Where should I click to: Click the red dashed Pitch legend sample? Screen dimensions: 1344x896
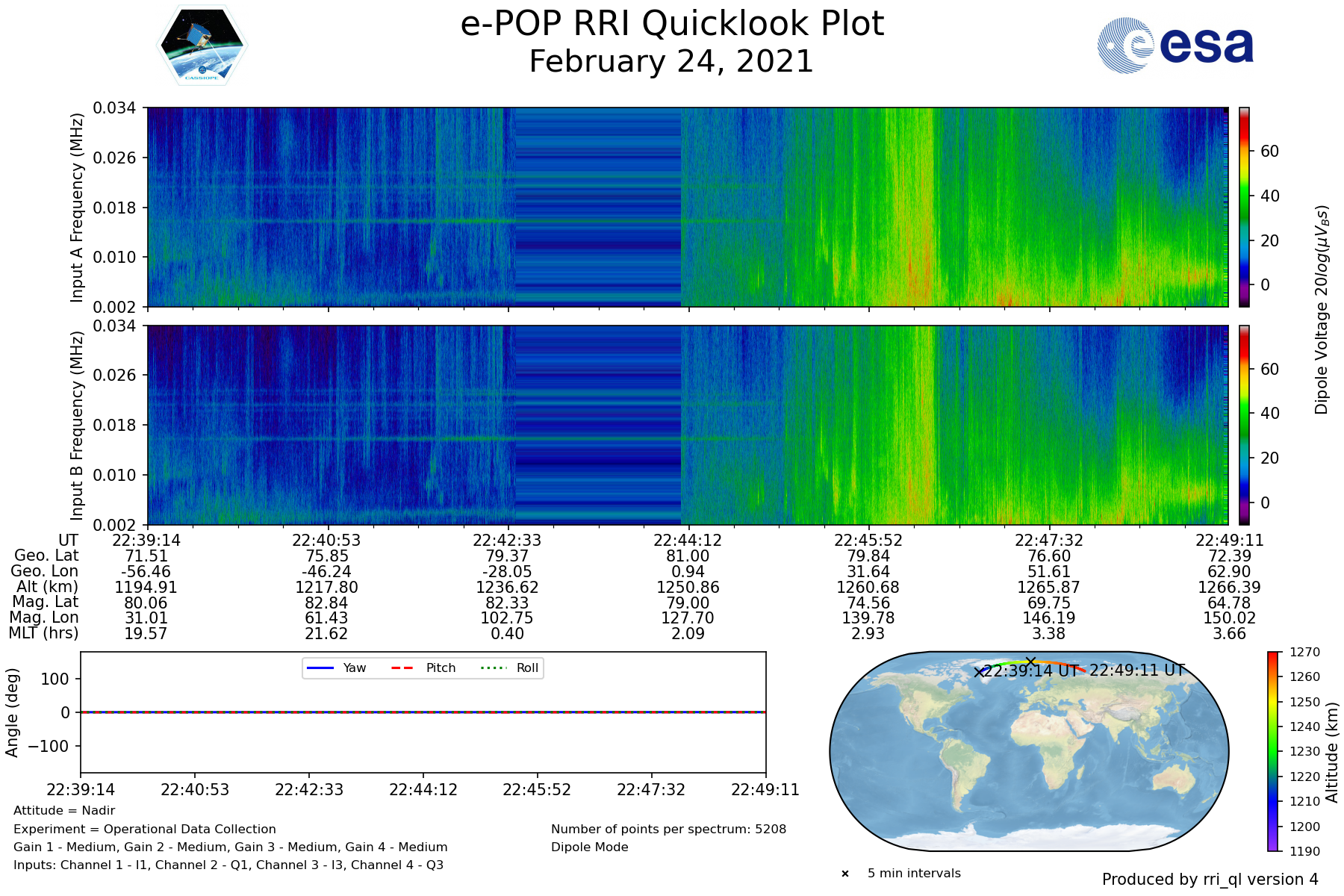tap(402, 668)
